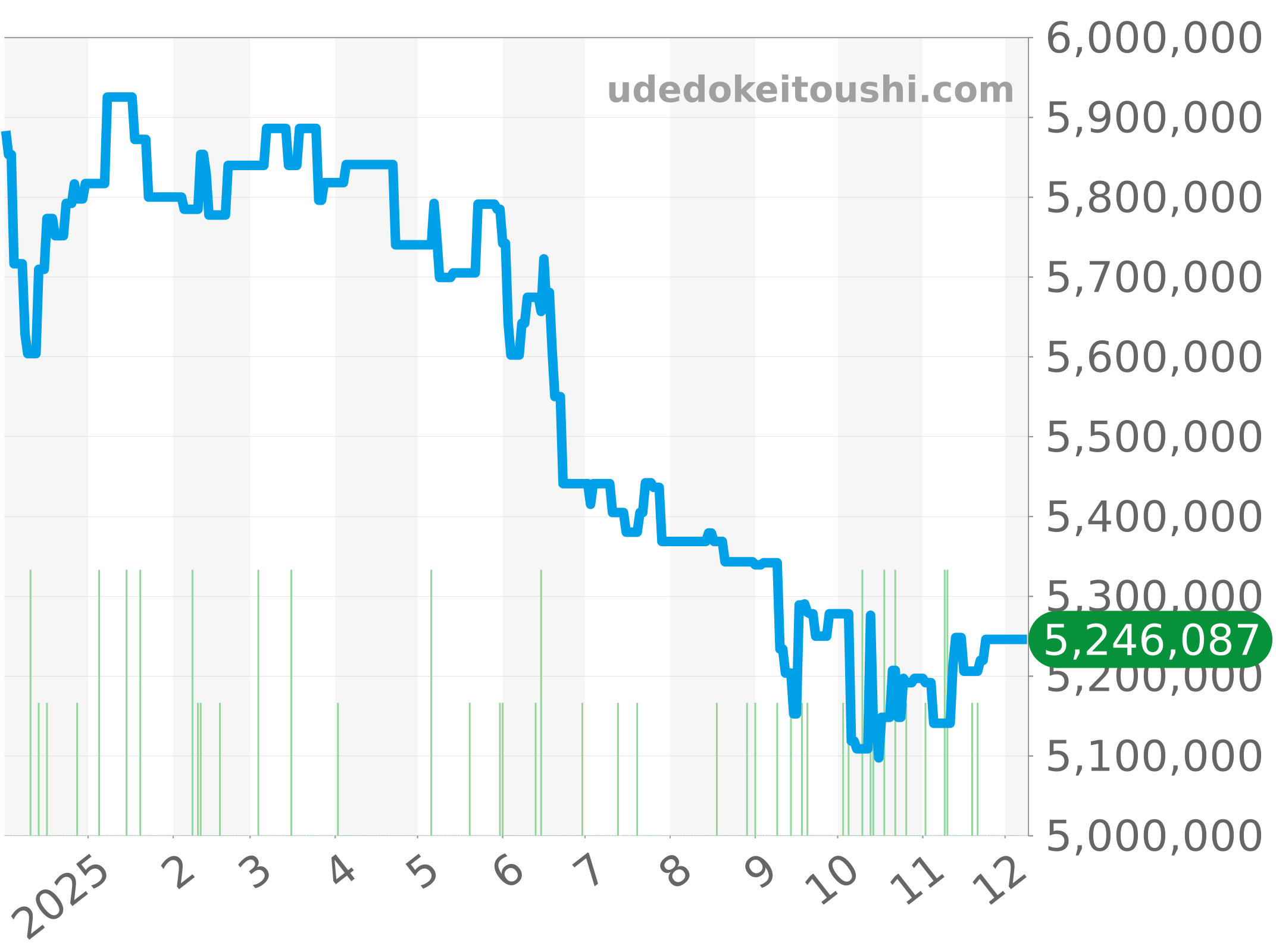Select month 9 axis label
This screenshot has width=1276, height=952.
[760, 872]
